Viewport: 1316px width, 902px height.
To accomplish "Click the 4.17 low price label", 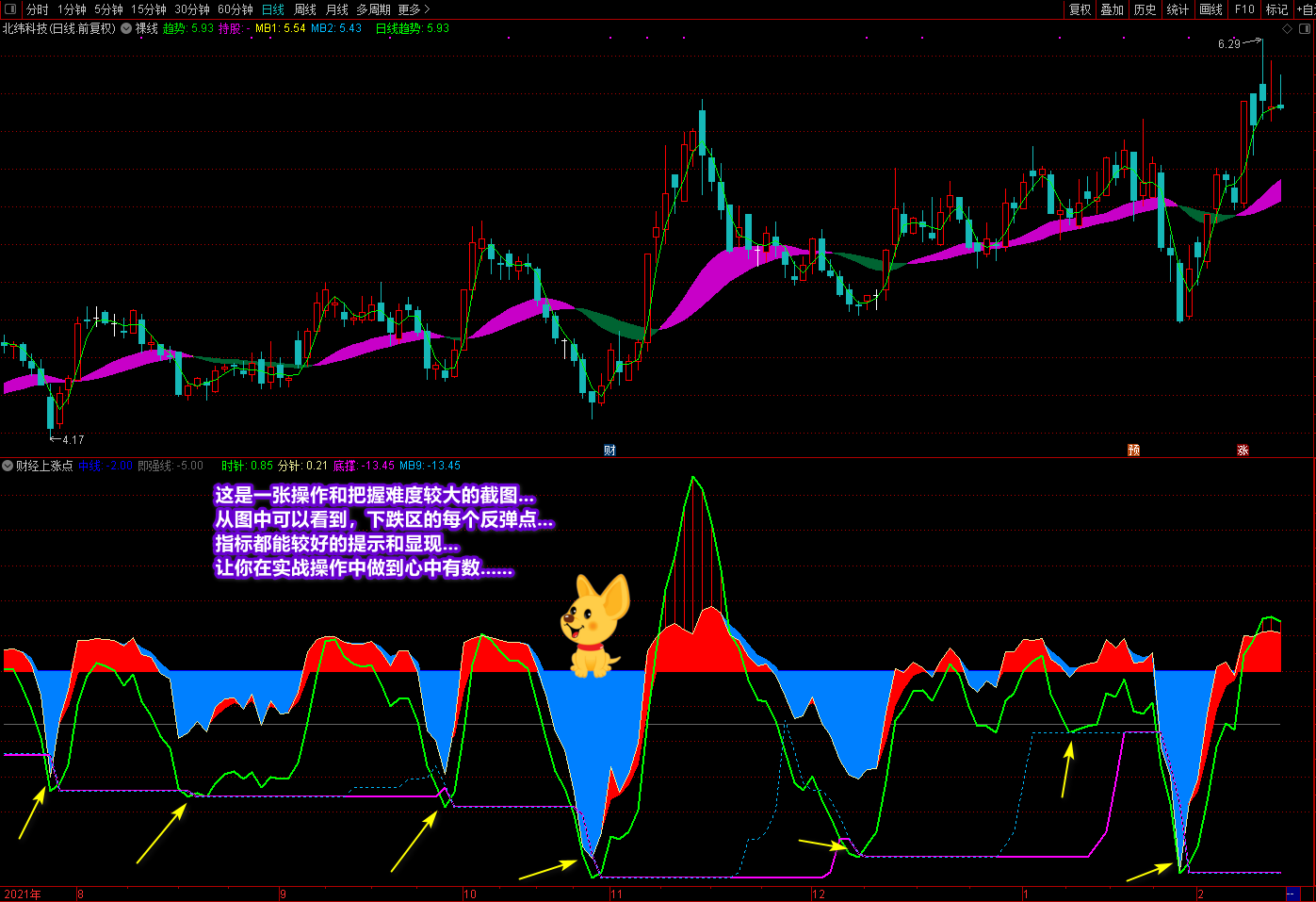I will pos(73,440).
